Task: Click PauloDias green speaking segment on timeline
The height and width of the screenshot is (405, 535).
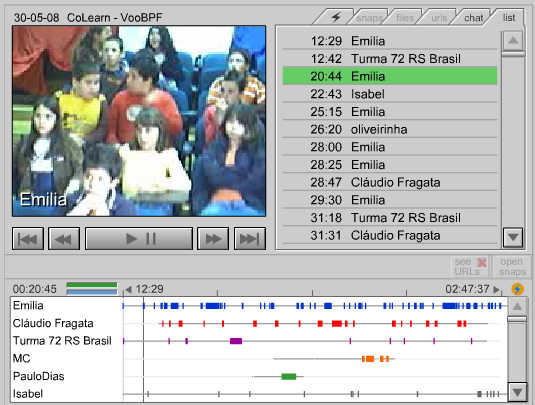Action: point(289,377)
